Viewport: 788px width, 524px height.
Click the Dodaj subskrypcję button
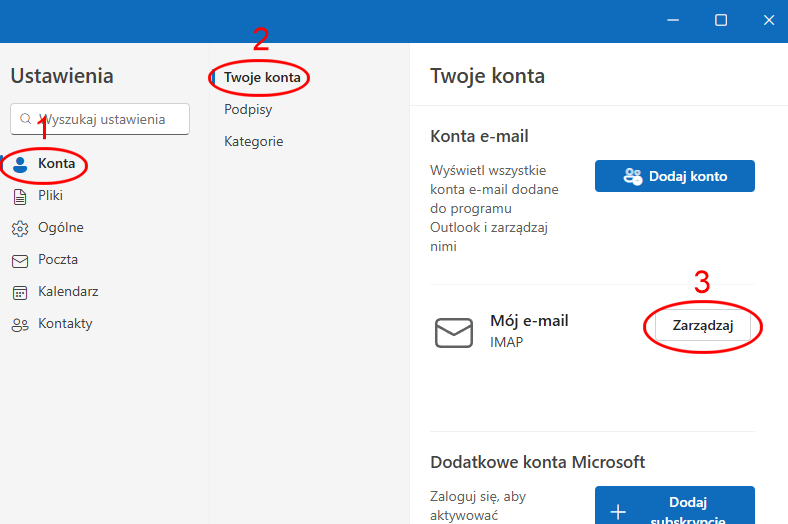(674, 505)
